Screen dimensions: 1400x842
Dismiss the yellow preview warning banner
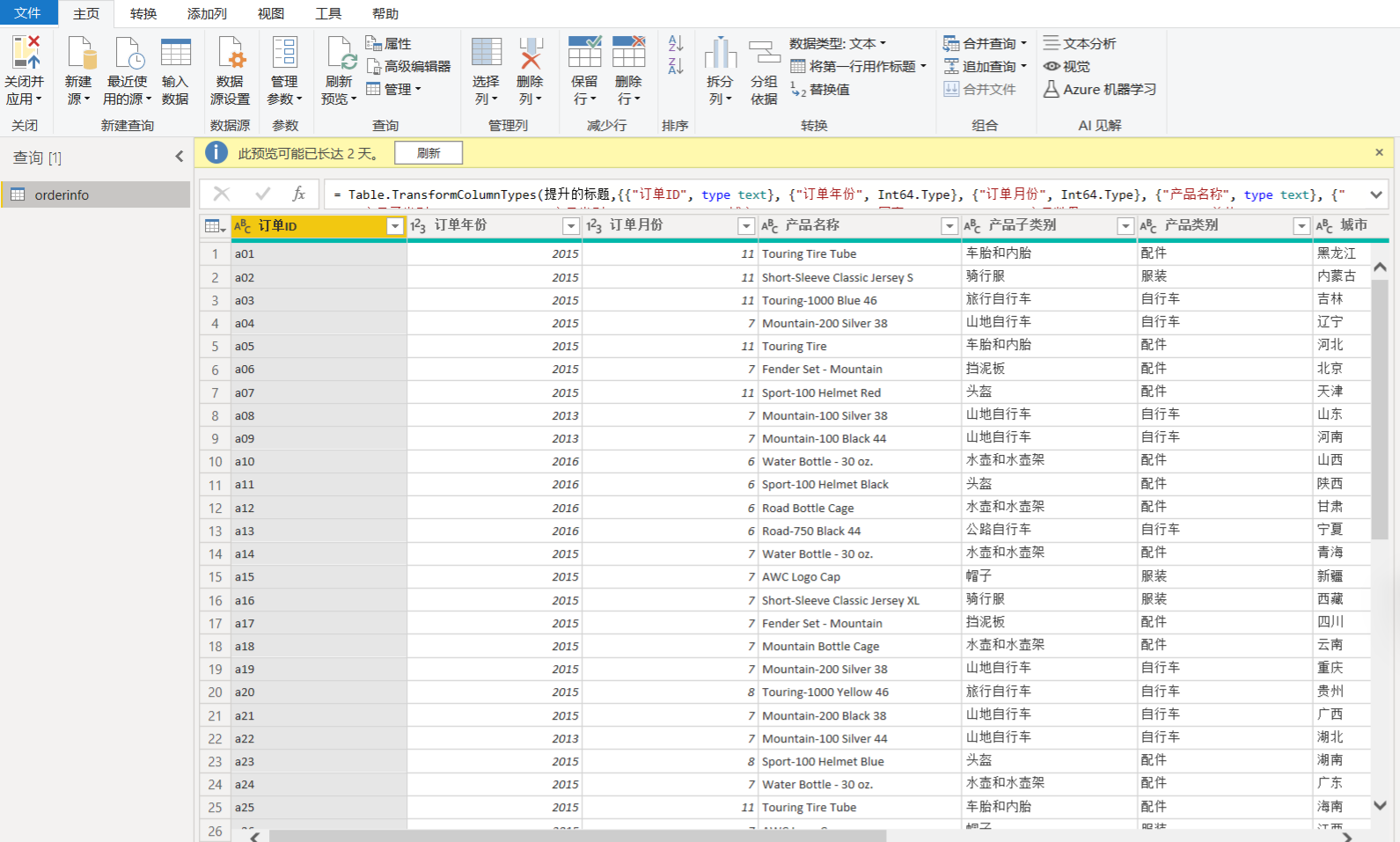click(x=1379, y=153)
